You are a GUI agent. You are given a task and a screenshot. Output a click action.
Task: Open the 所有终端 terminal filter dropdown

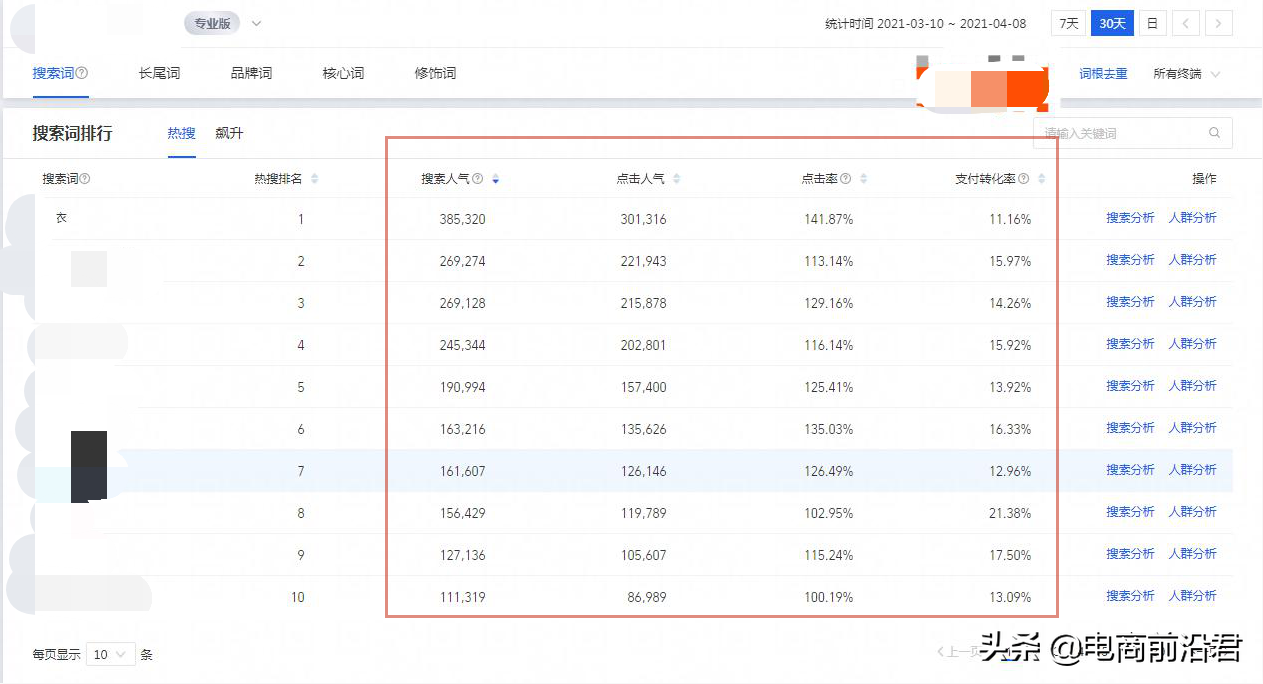point(1186,73)
